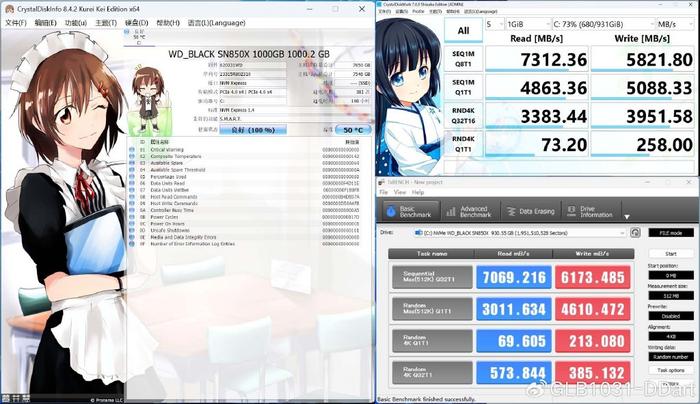Click the SEQ1M Q8T1 read value 7312.36
This screenshot has height=404, width=700.
(x=537, y=59)
